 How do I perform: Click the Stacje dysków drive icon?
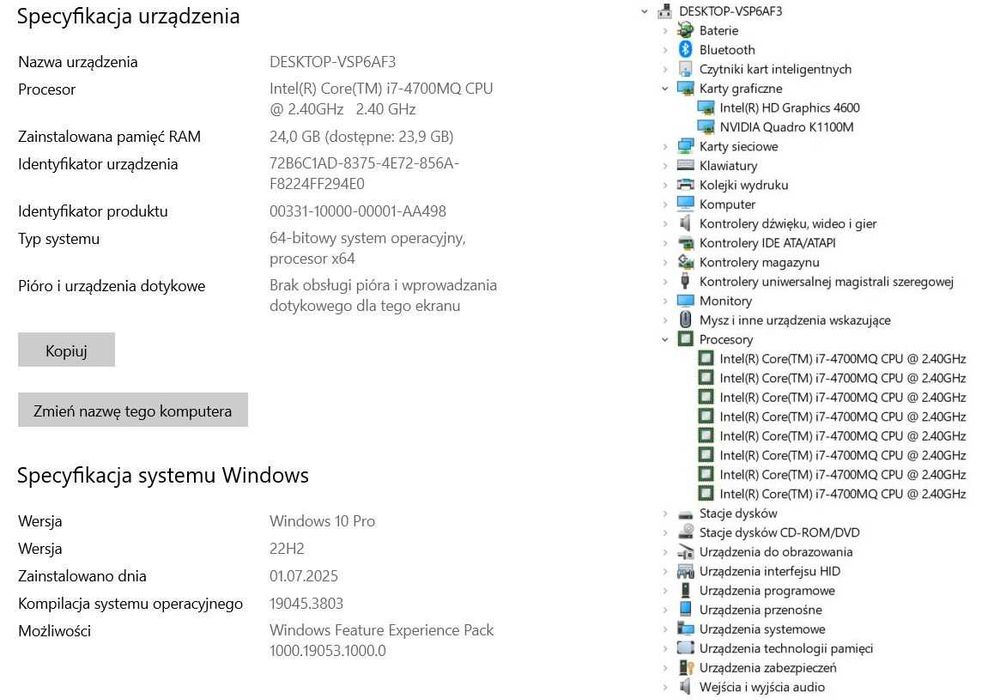point(685,514)
